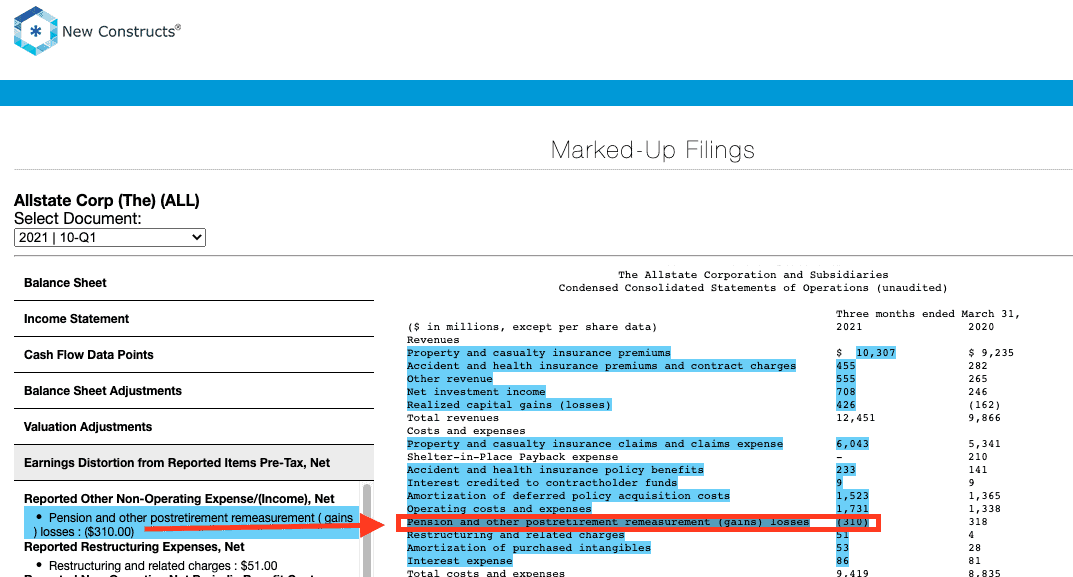Click Reported Other Non-Operating Expense/(Income), Net heading

click(x=179, y=499)
